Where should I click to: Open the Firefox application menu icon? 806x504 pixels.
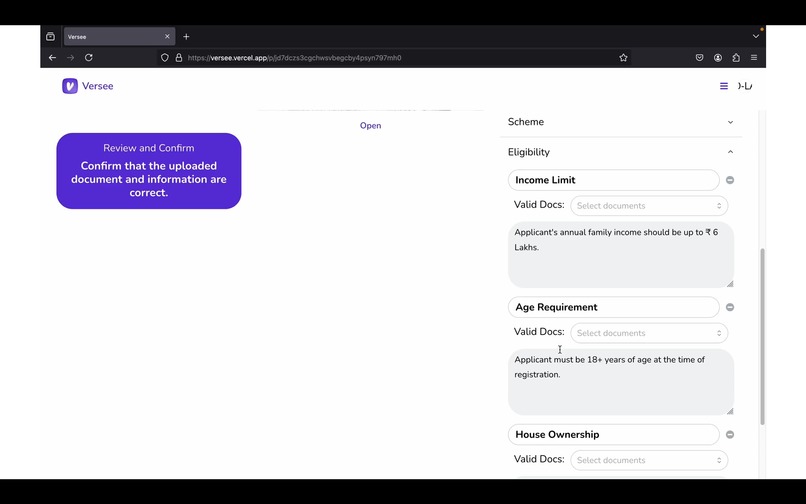click(754, 58)
